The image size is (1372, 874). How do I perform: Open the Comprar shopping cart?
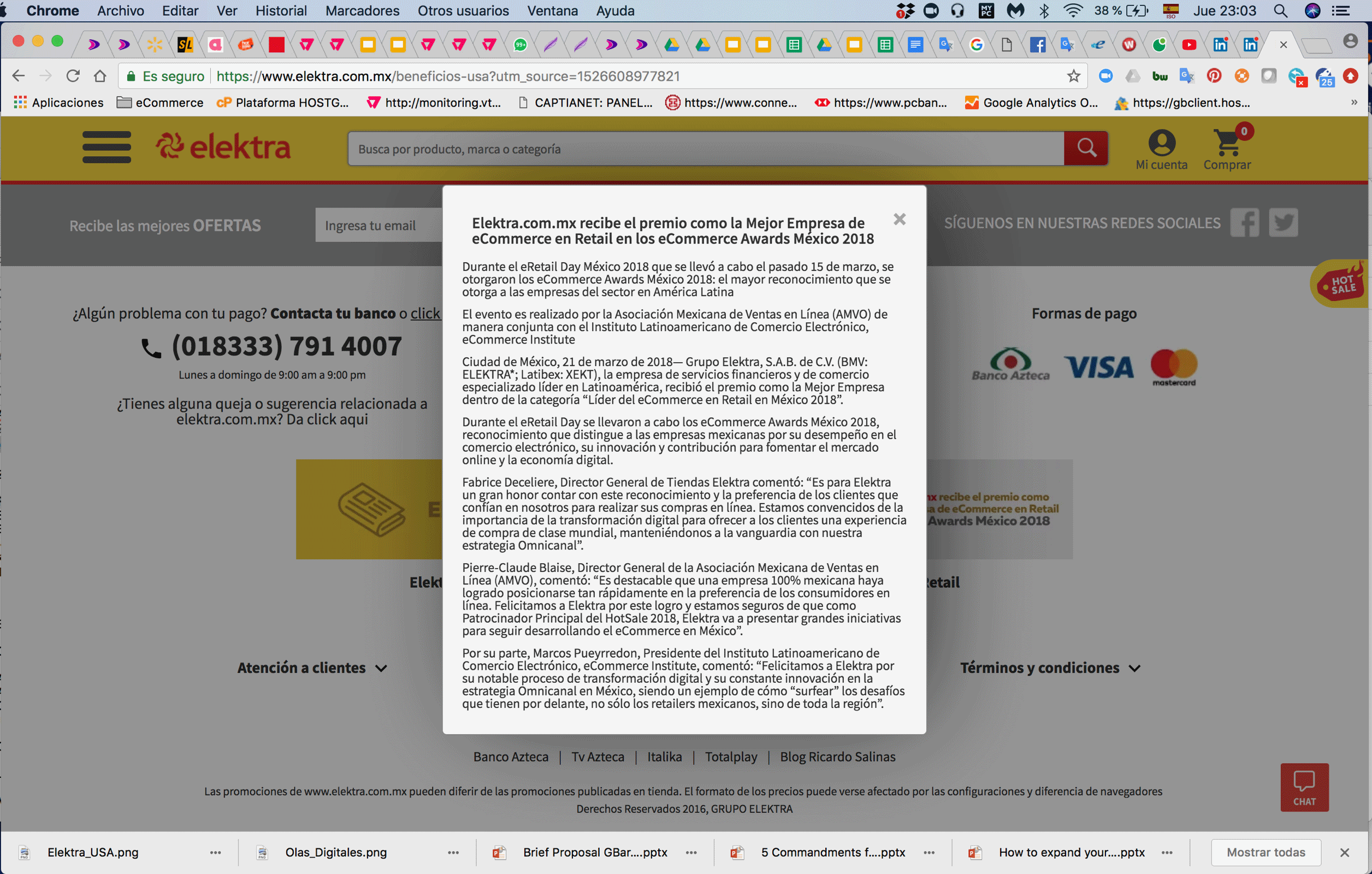coord(1227,149)
